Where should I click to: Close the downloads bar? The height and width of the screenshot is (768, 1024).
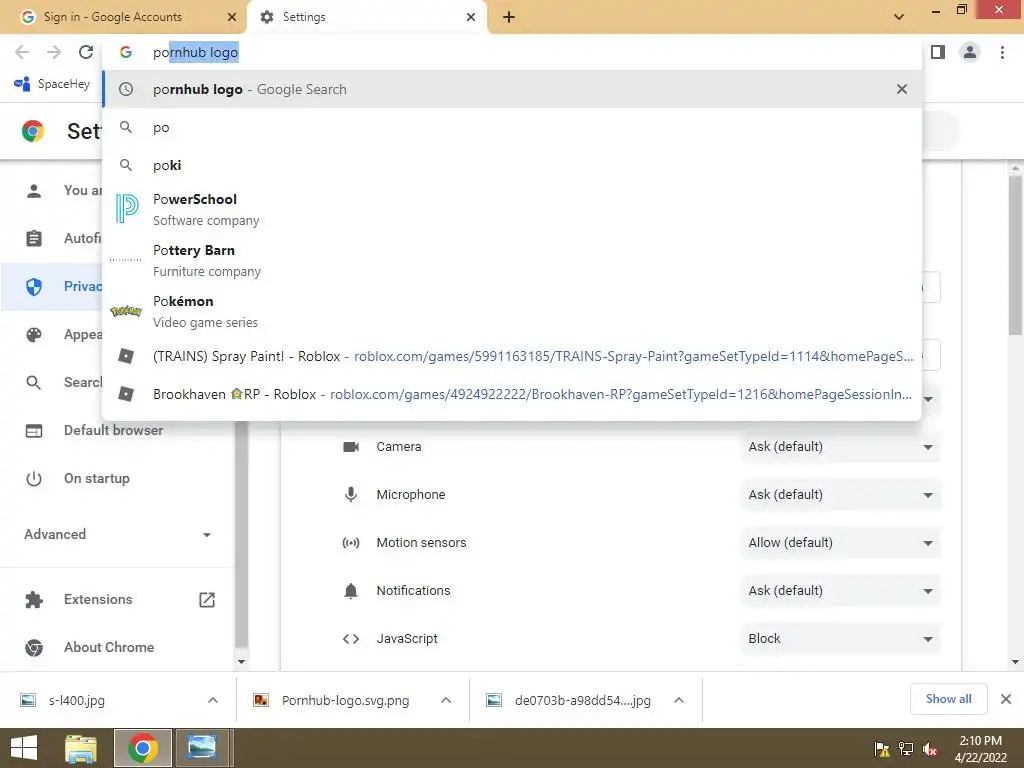pos(1006,699)
